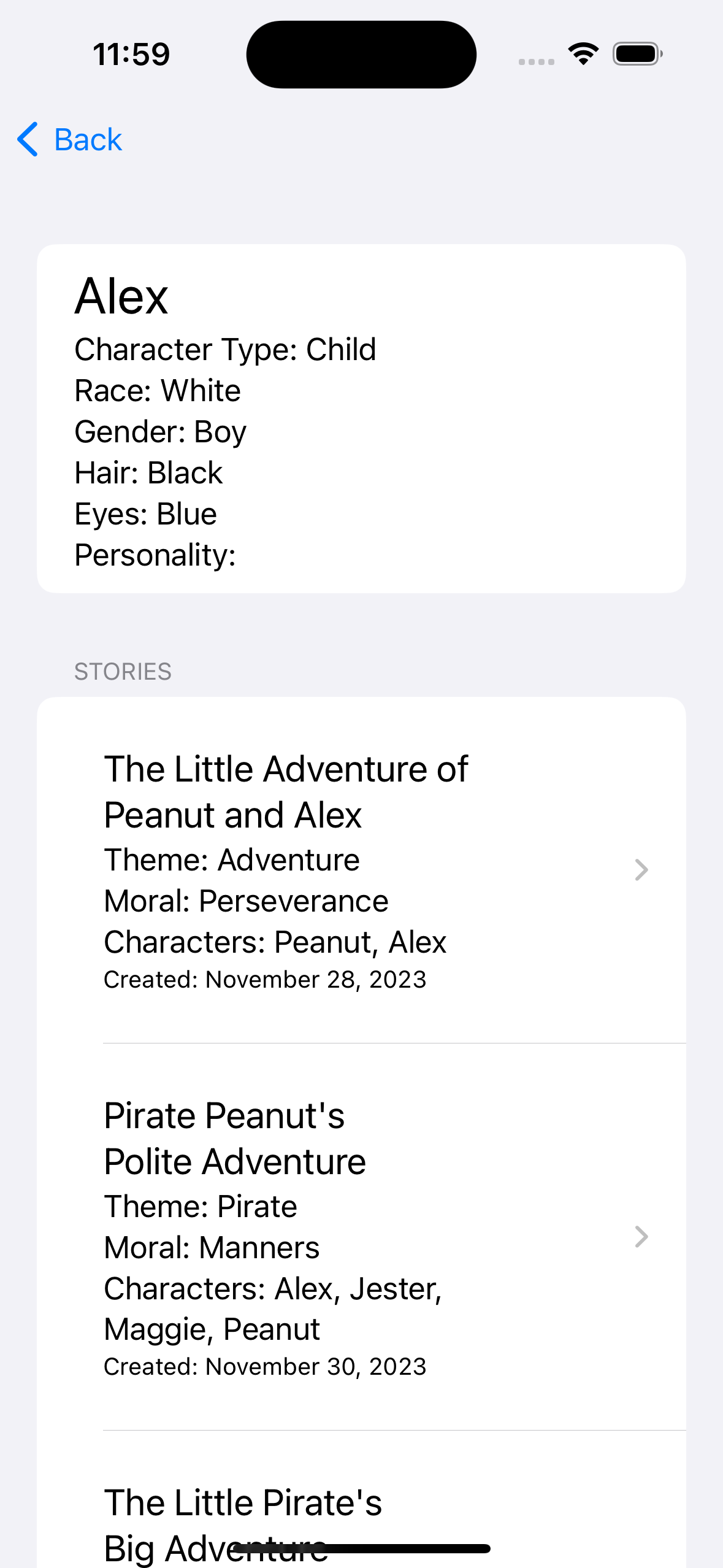Tap the Moral: Perseverance line

[x=246, y=901]
